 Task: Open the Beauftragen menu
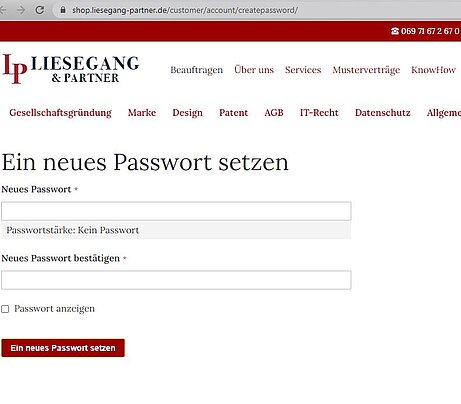(197, 70)
